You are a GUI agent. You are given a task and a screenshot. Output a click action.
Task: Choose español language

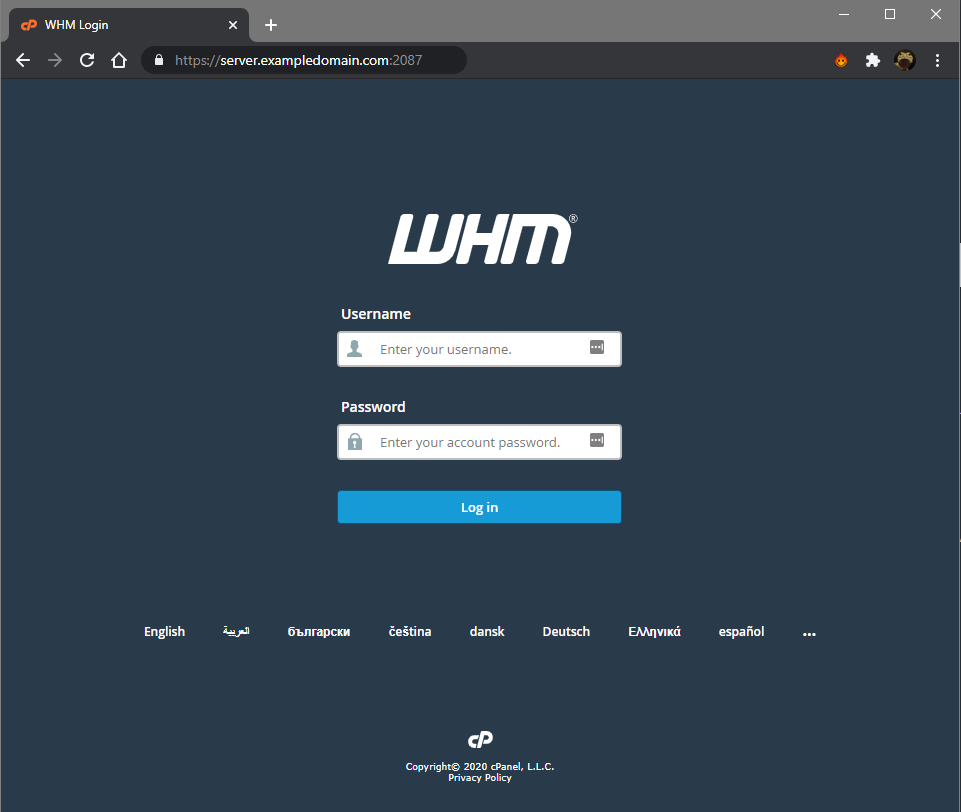(742, 631)
